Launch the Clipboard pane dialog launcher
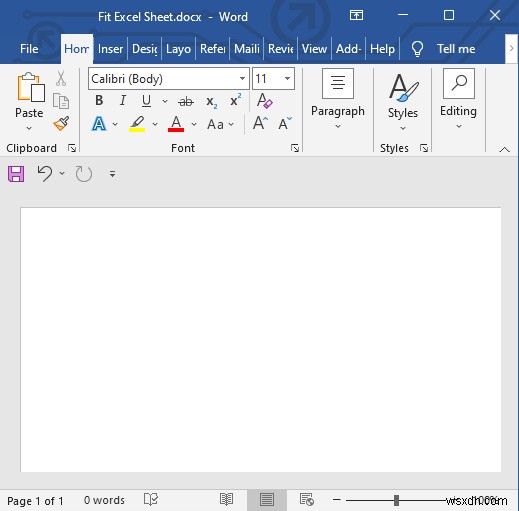Viewport: 519px width, 511px height. coord(72,148)
